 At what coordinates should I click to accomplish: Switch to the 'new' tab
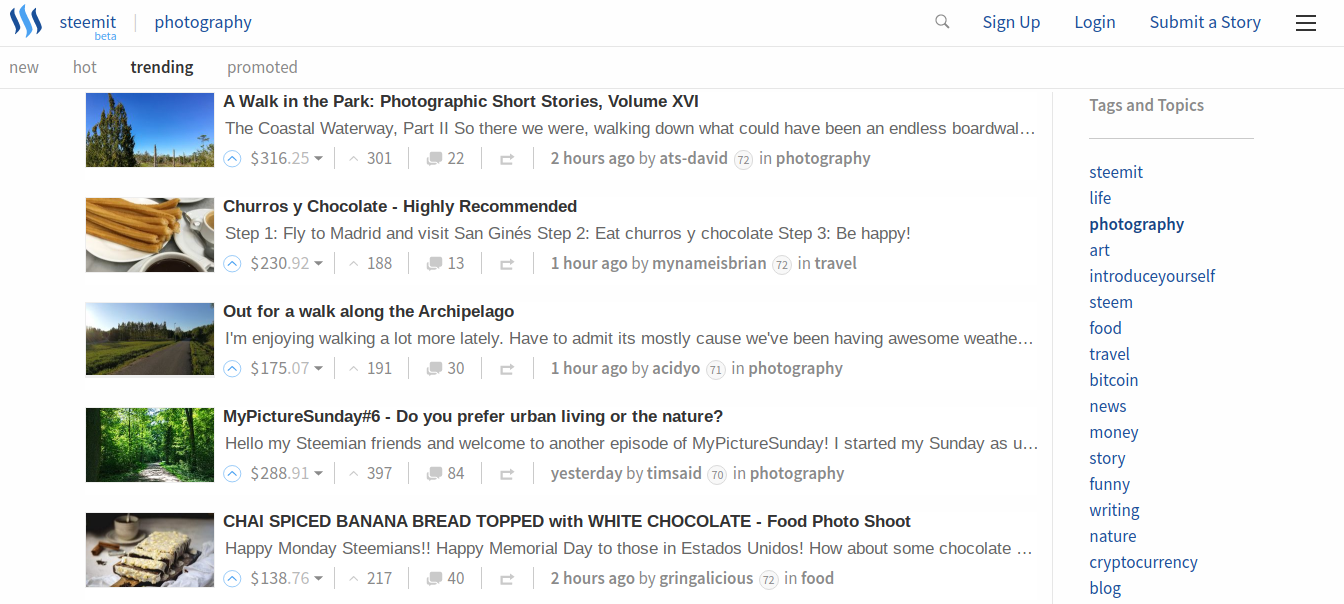point(24,67)
